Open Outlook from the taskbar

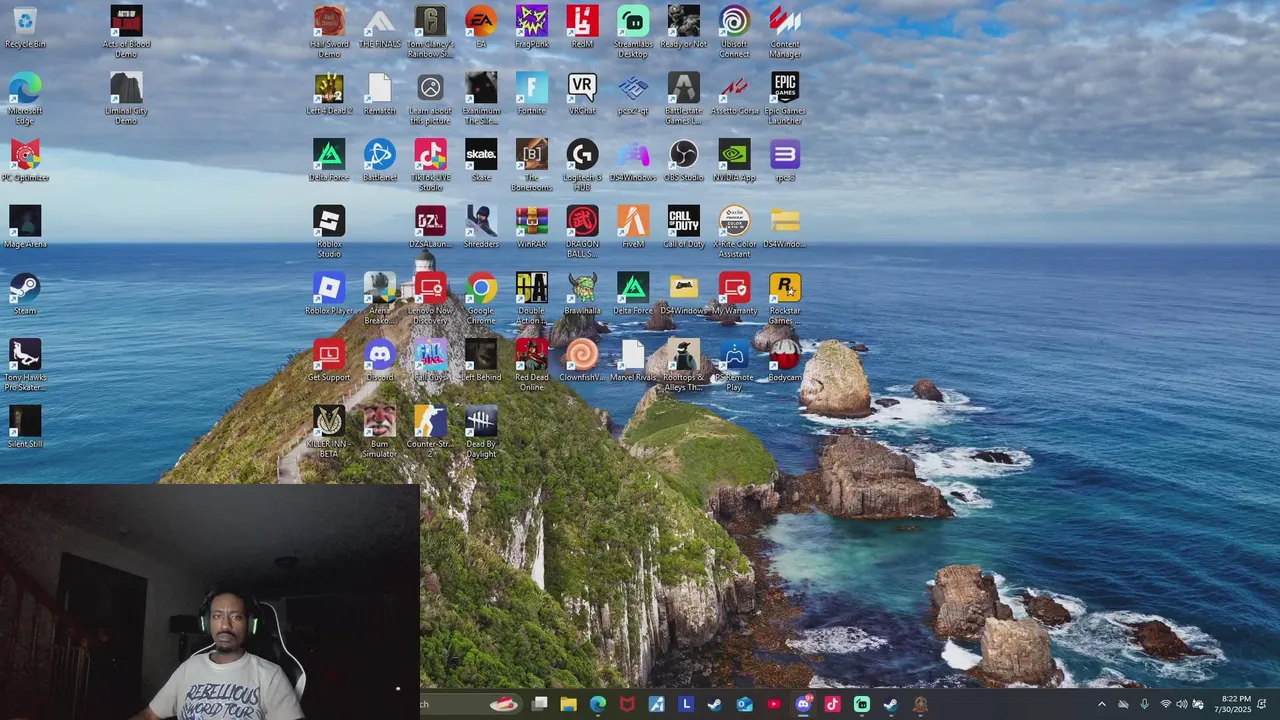click(744, 705)
